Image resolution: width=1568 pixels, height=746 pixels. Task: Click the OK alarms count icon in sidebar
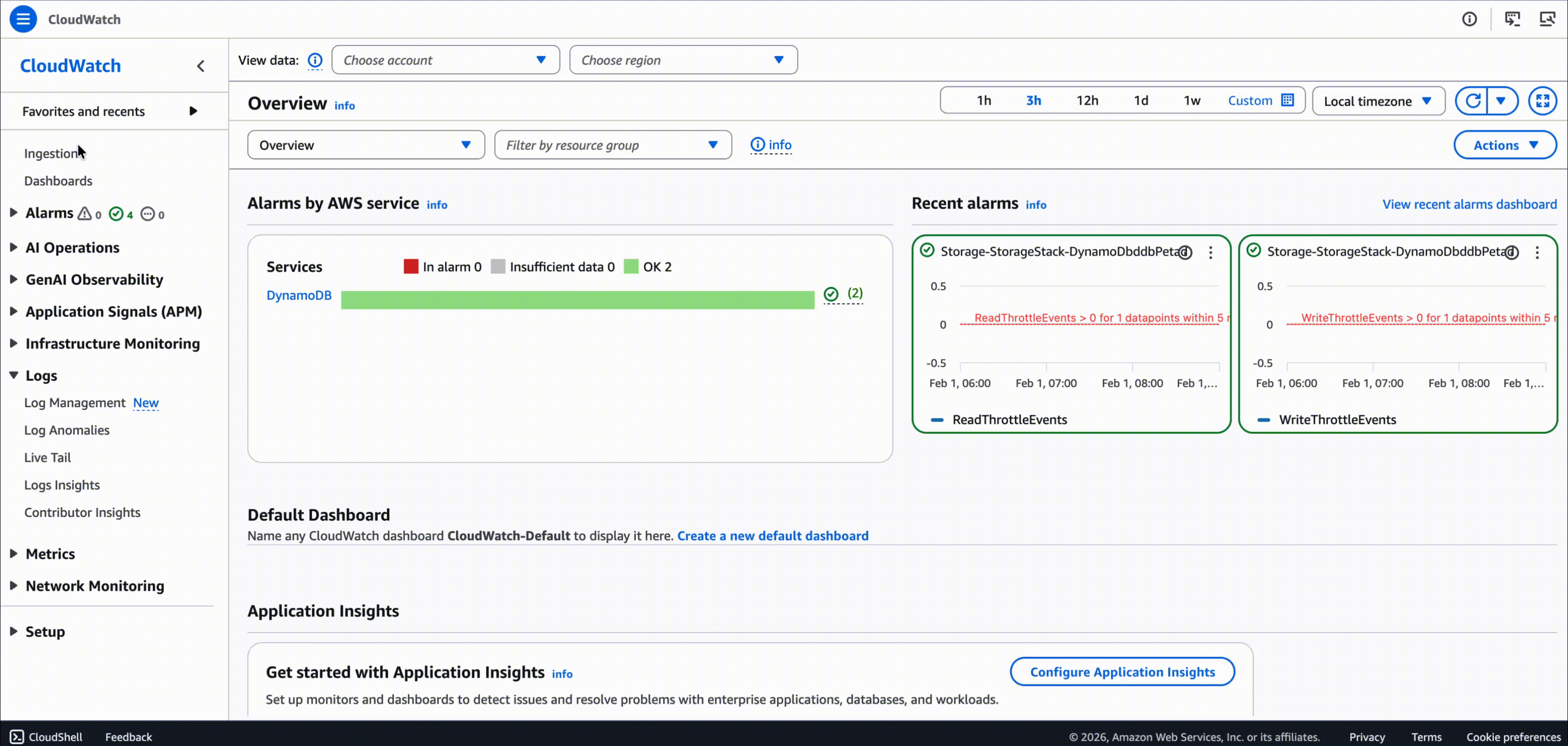coord(116,214)
